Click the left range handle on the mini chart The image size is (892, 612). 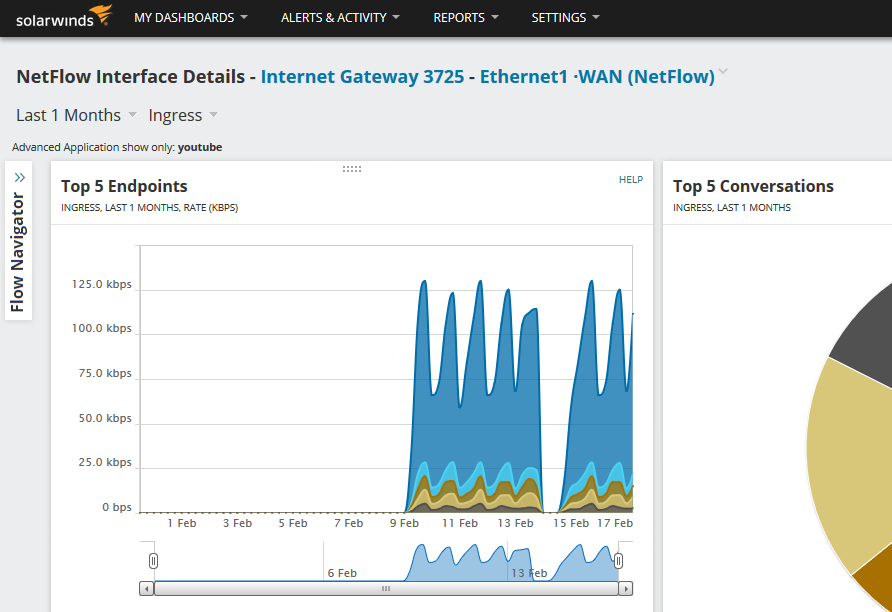[153, 560]
